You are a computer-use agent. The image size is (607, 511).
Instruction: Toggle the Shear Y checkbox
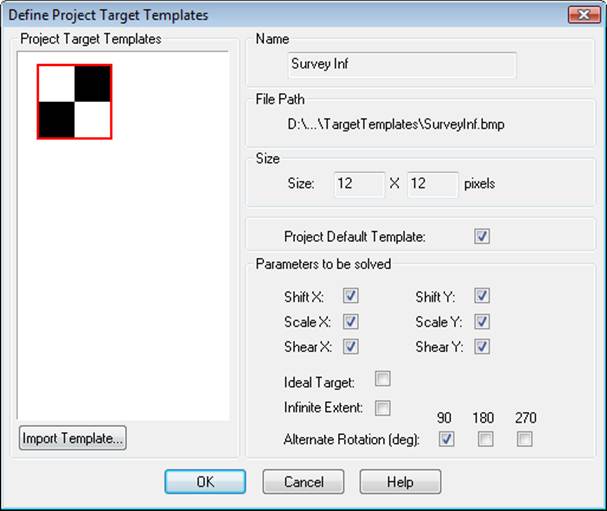[482, 347]
